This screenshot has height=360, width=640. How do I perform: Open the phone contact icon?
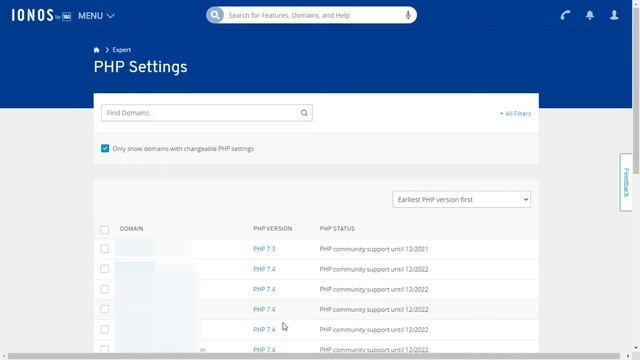point(565,15)
